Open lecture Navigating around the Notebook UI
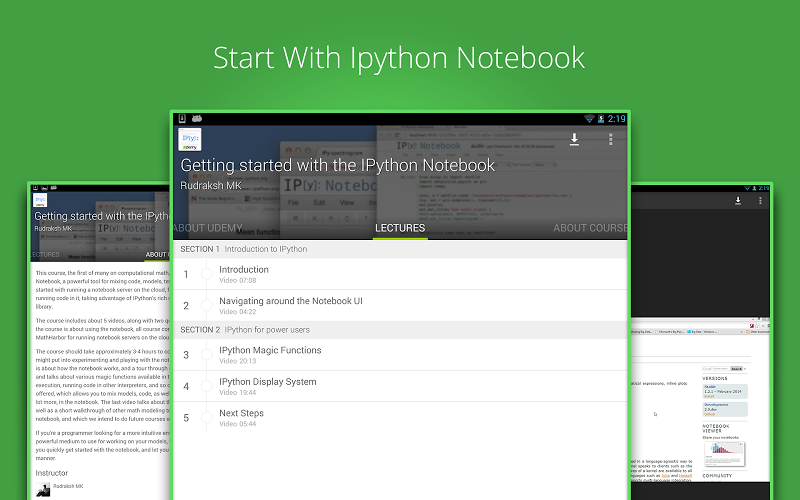The height and width of the screenshot is (500, 800). coord(400,306)
